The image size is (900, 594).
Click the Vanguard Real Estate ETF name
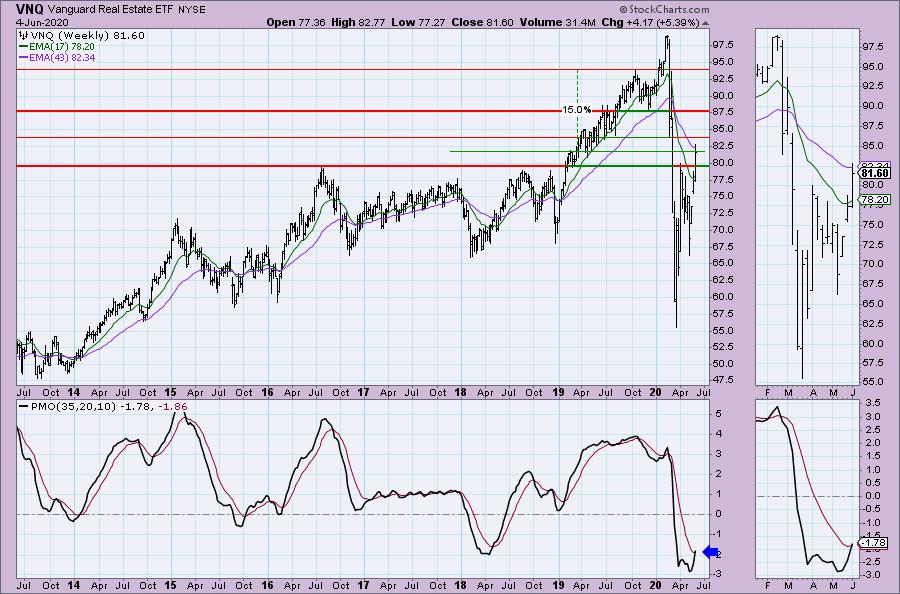[108, 9]
